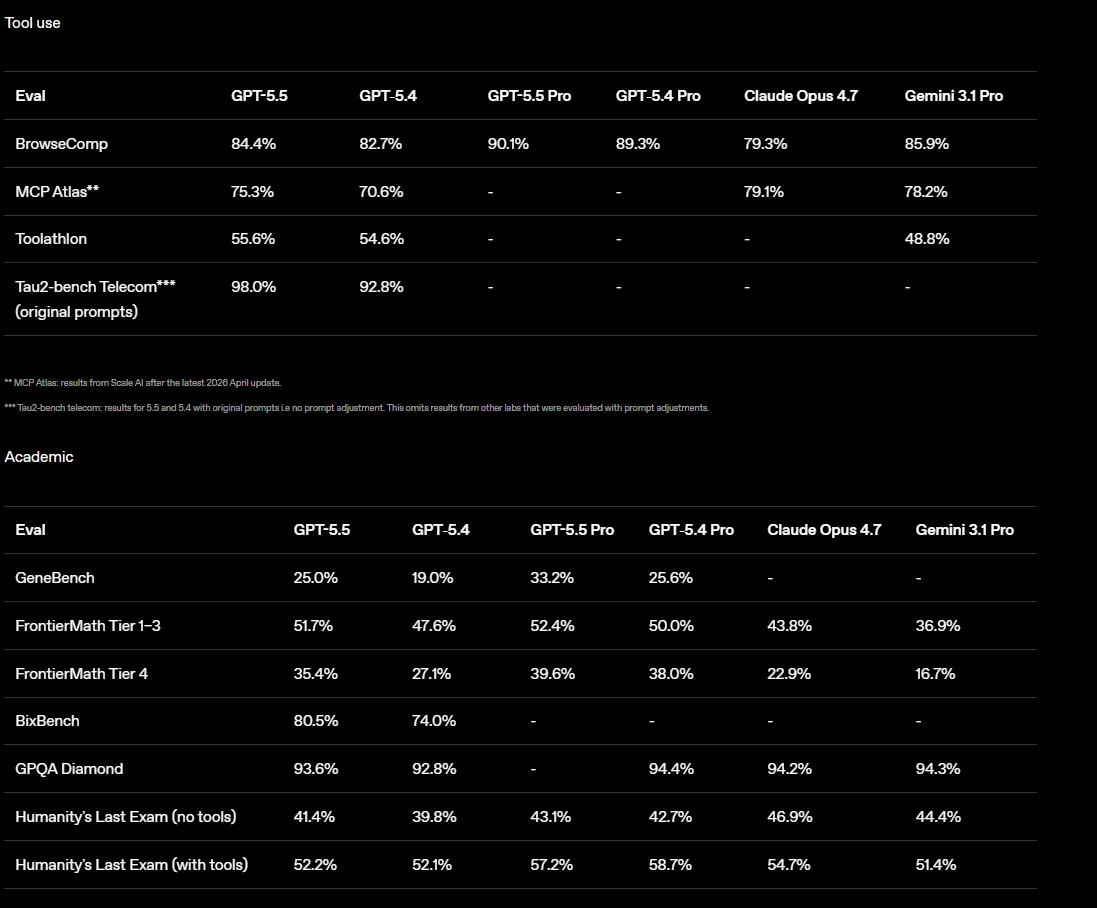Click Humanity's Last Exam (no tools) label
The image size is (1097, 908).
(126, 817)
